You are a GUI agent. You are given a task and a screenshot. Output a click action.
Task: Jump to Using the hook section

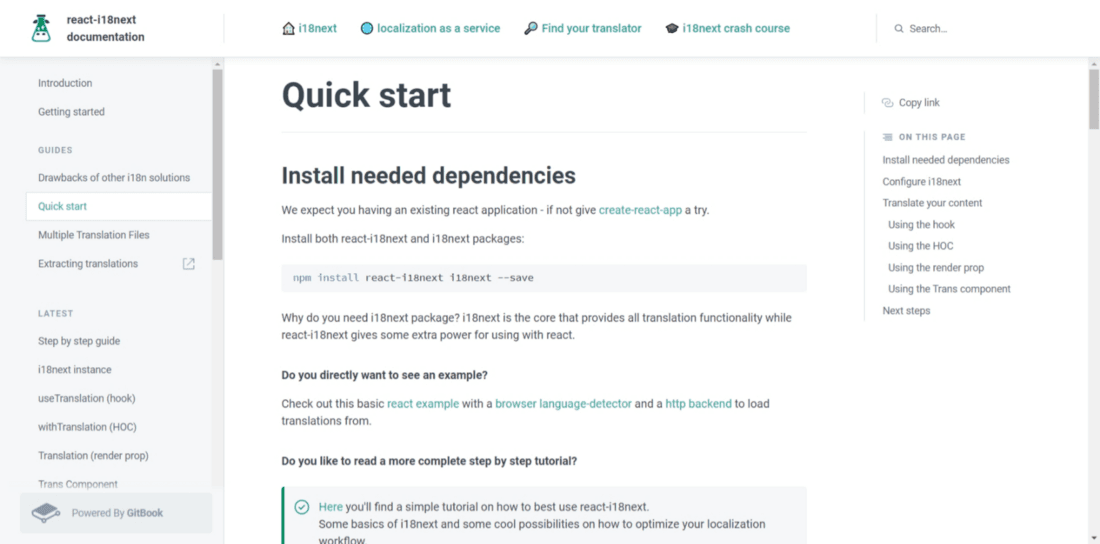point(921,225)
